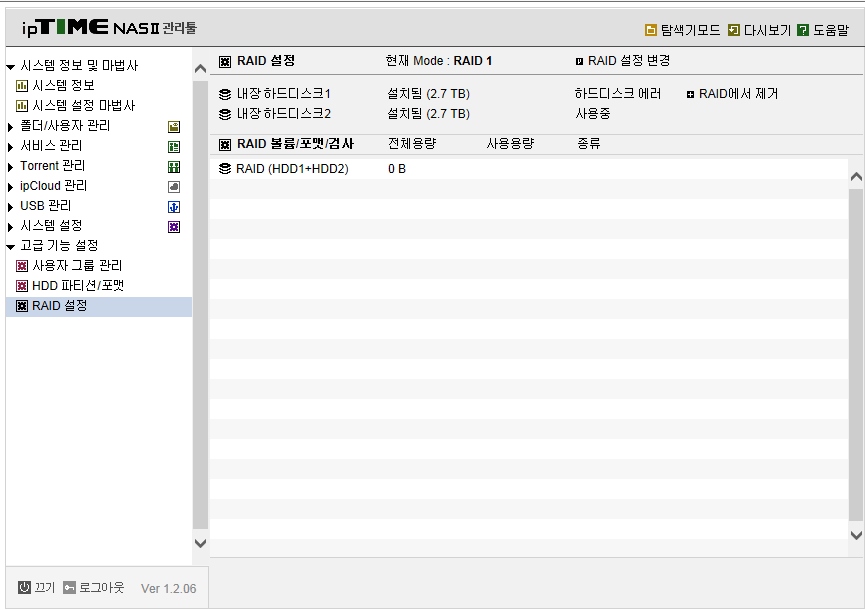
Task: Open 시스템 설정 마법사 in the sidebar
Action: point(84,105)
